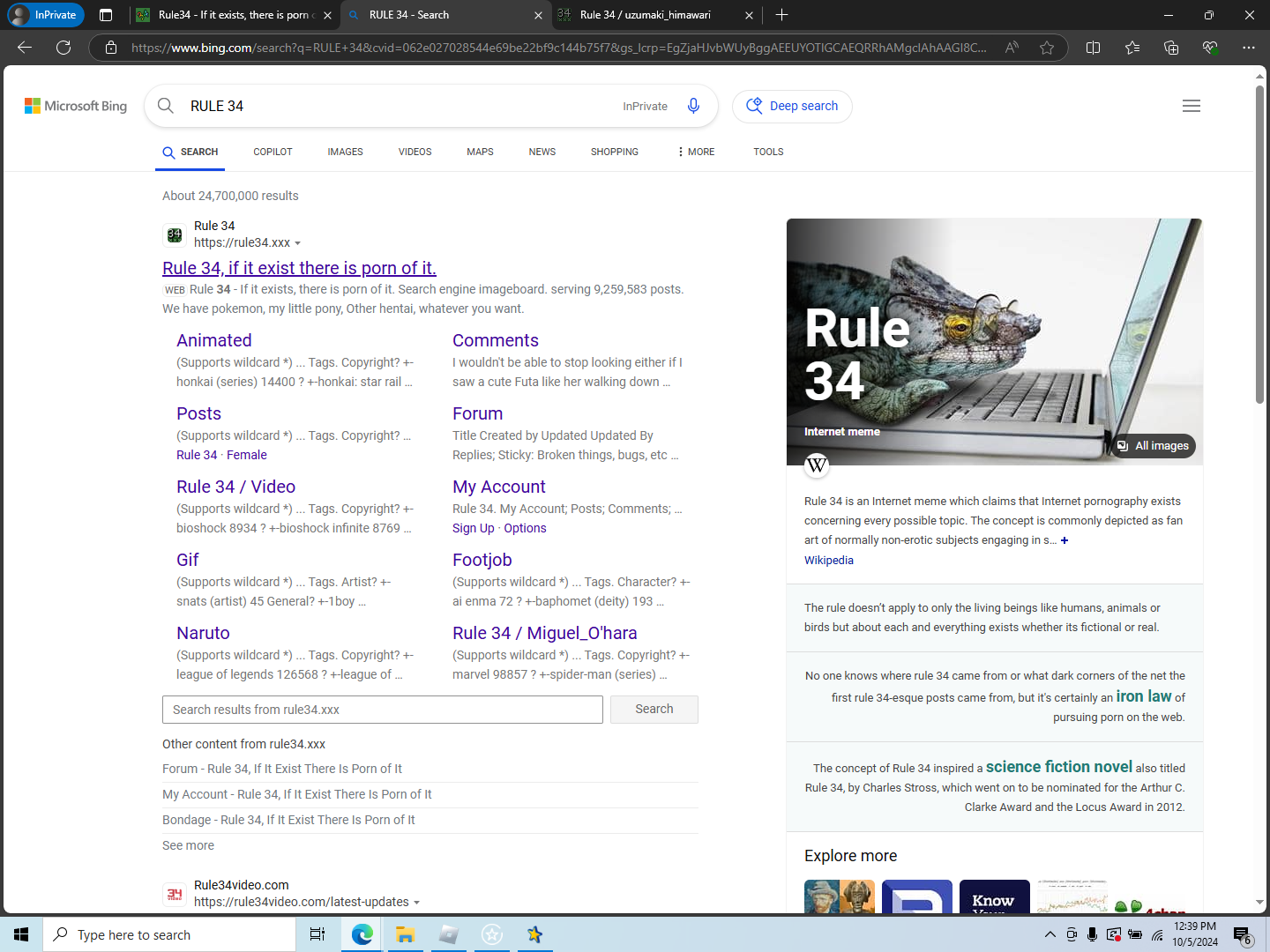
Task: Click the Edge icon on the taskbar
Action: pyautogui.click(x=362, y=934)
